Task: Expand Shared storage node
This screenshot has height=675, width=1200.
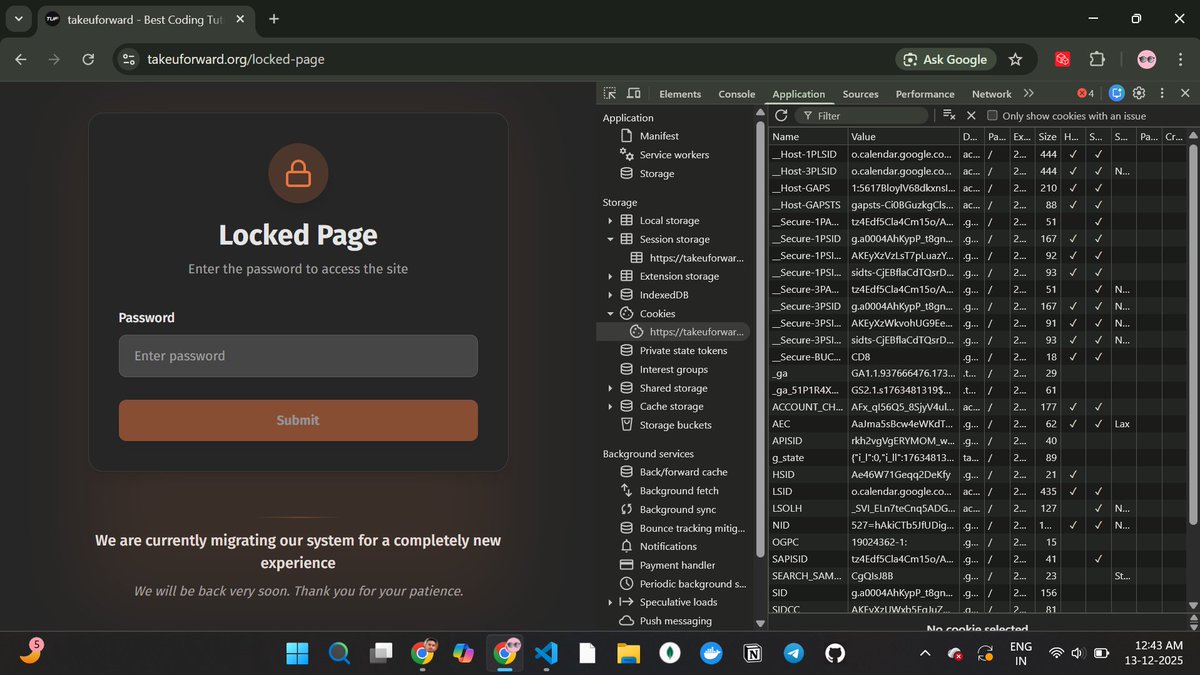Action: pyautogui.click(x=610, y=388)
